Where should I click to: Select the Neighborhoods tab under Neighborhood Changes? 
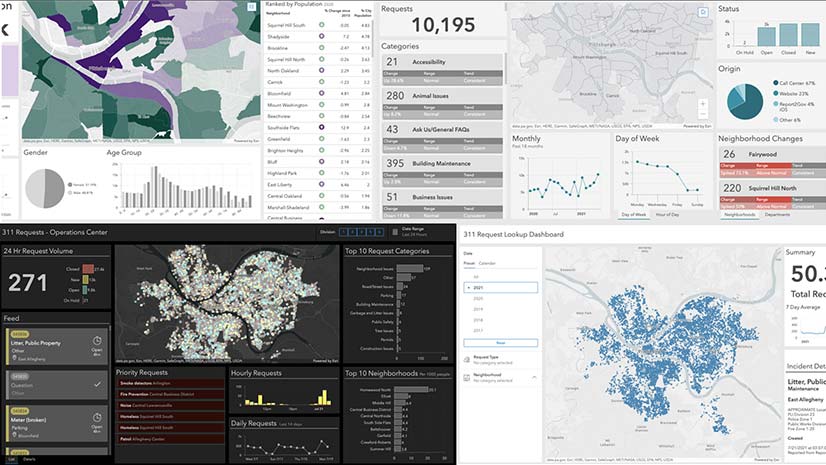click(x=740, y=214)
